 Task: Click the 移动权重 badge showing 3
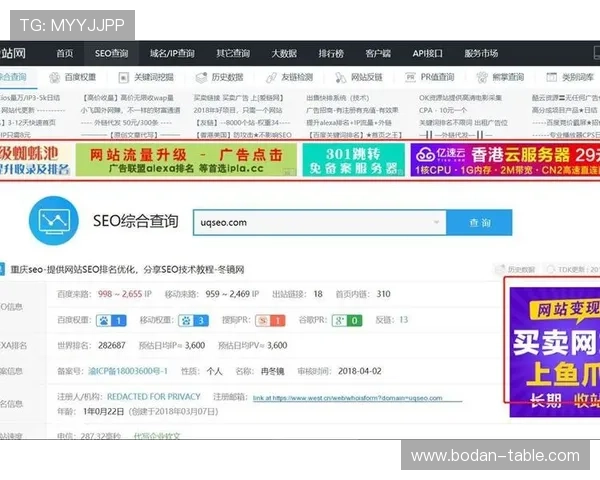point(194,320)
